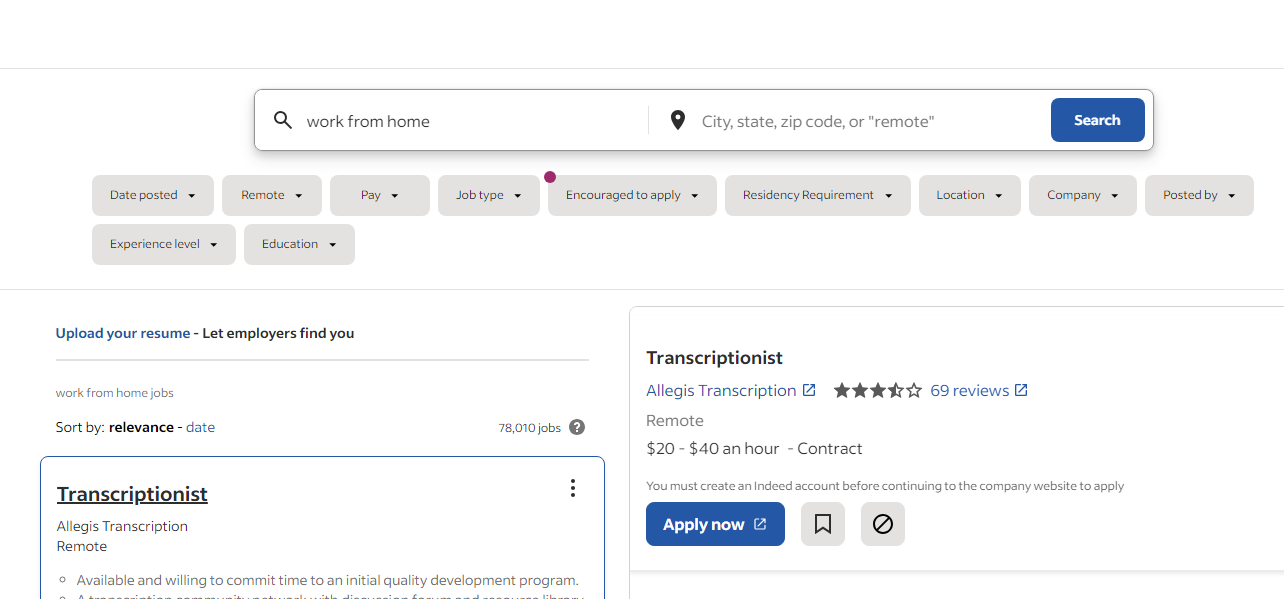Open the Encouraged to apply filter

pyautogui.click(x=632, y=195)
